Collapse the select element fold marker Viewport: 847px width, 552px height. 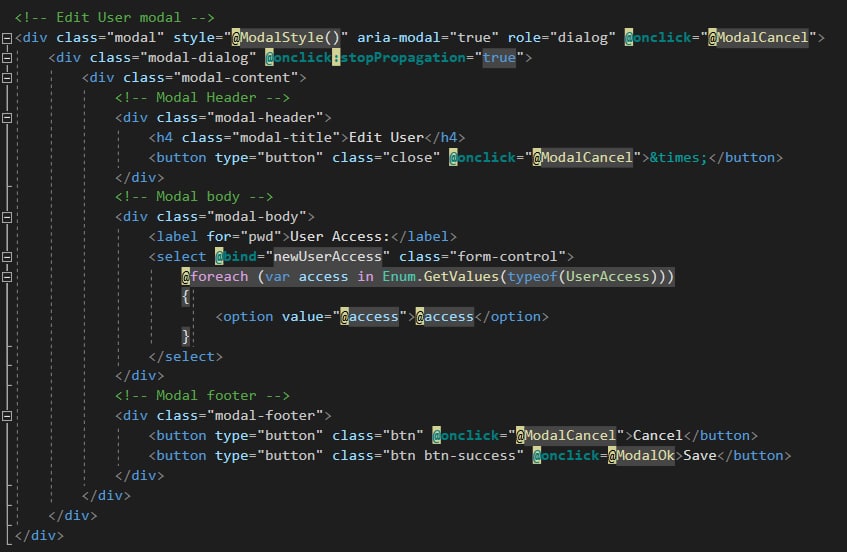(x=7, y=257)
